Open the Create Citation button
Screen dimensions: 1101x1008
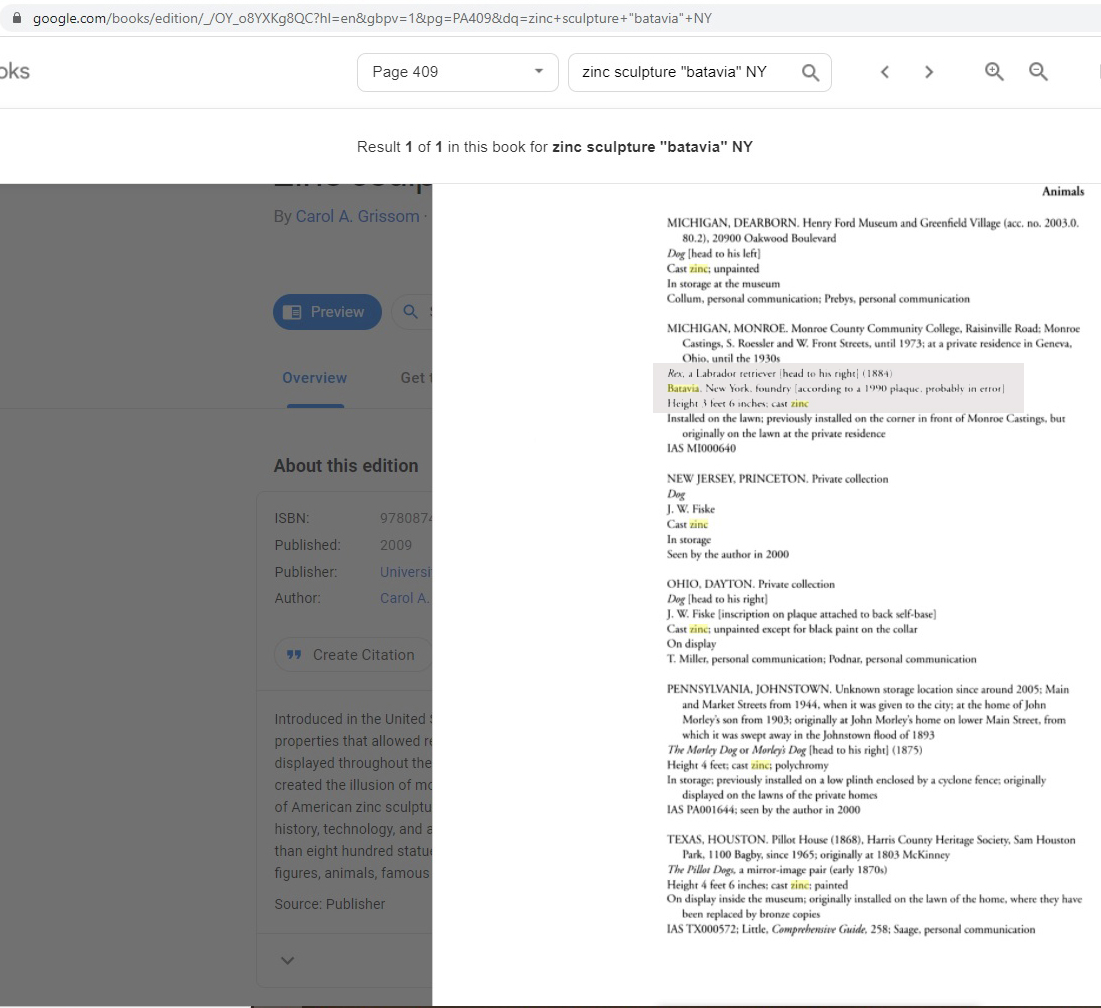(353, 655)
